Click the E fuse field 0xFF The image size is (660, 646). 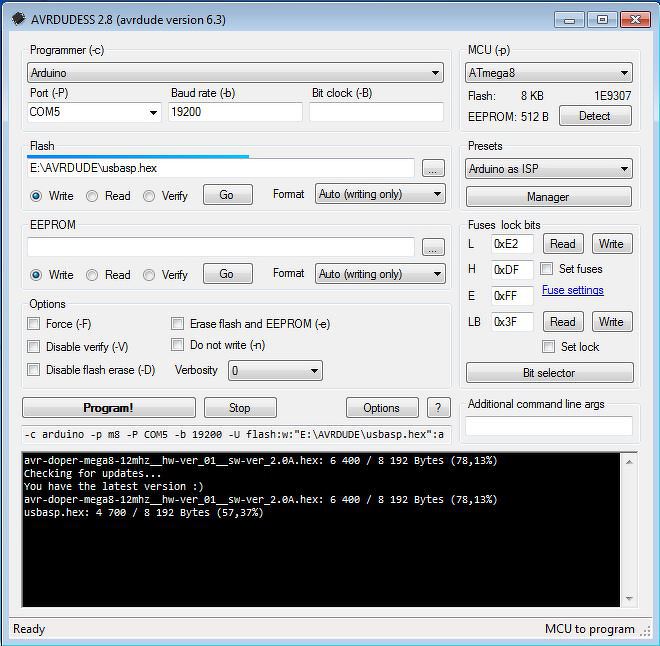point(512,295)
